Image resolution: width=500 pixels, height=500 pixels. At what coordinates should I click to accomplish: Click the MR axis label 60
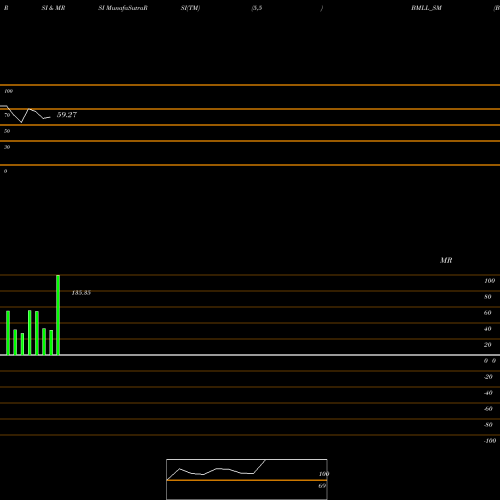(488, 313)
